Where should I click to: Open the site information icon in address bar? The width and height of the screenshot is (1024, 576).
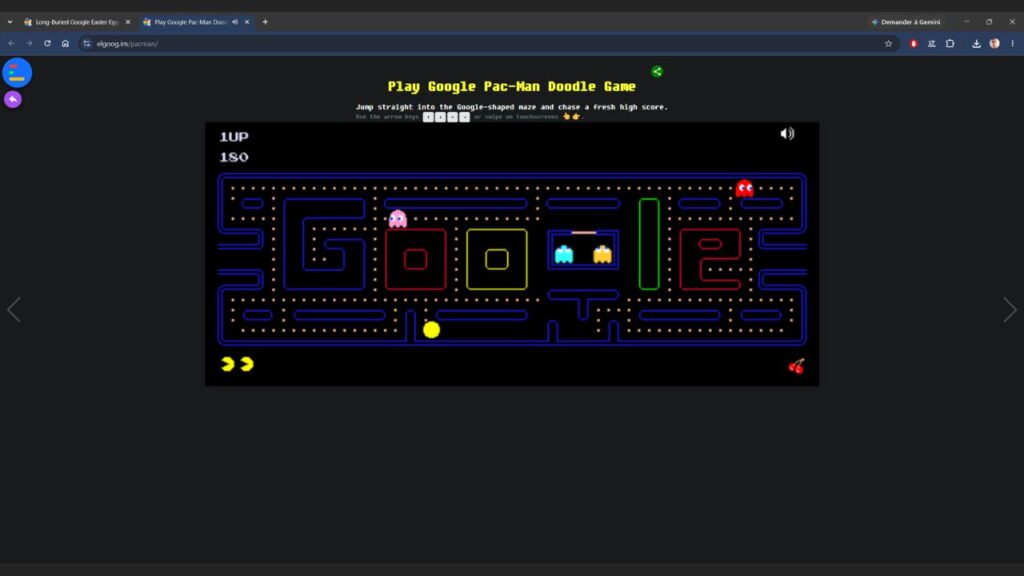87,44
